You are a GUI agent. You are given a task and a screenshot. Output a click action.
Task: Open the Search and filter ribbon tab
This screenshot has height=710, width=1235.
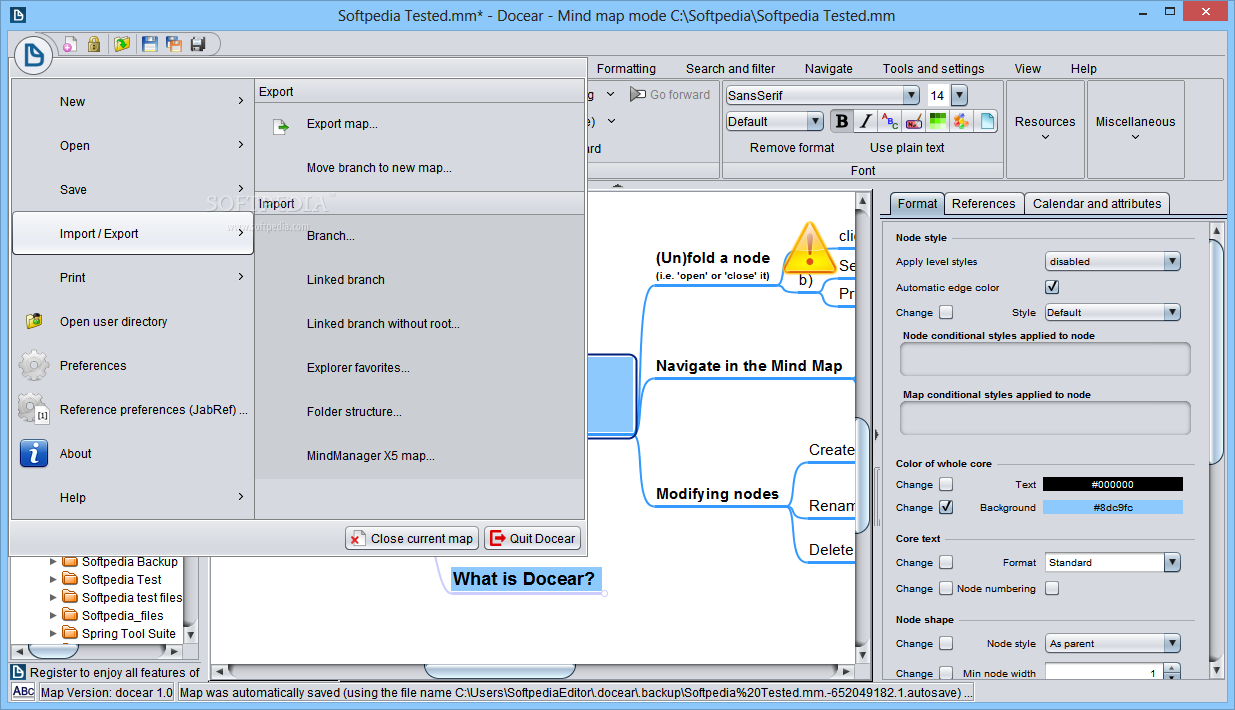pyautogui.click(x=730, y=69)
